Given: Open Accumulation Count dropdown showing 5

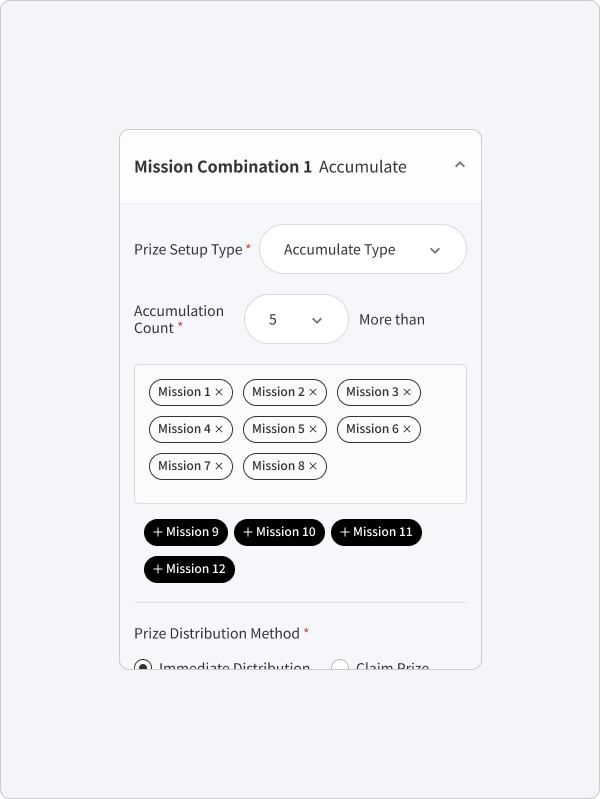Looking at the screenshot, I should [296, 319].
